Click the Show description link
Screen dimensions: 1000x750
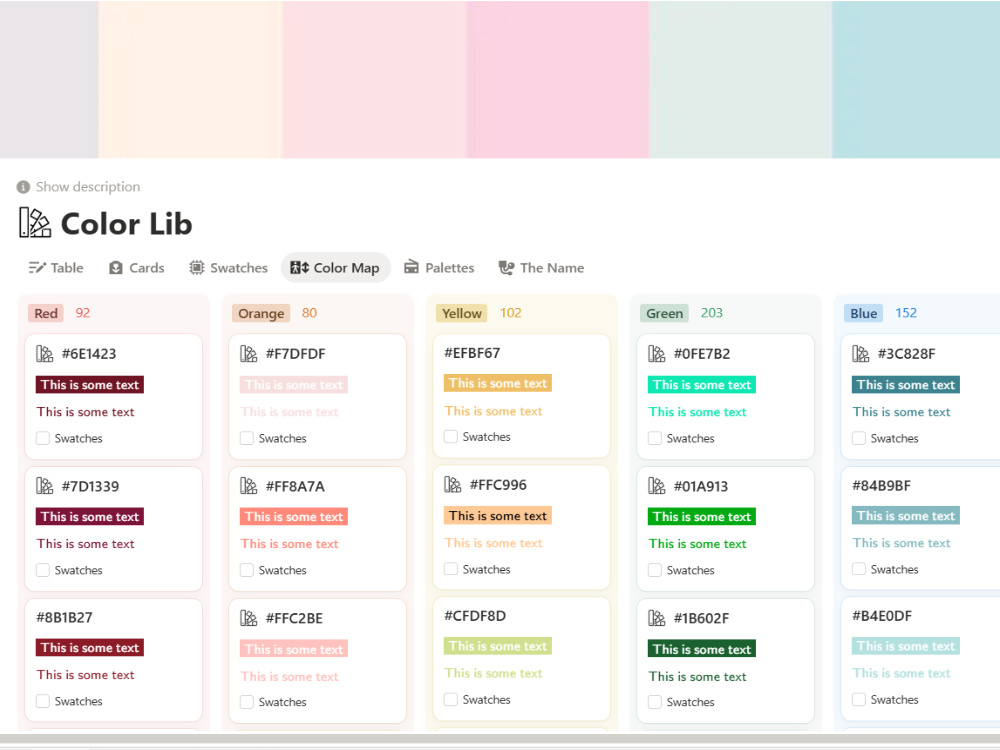coord(88,187)
